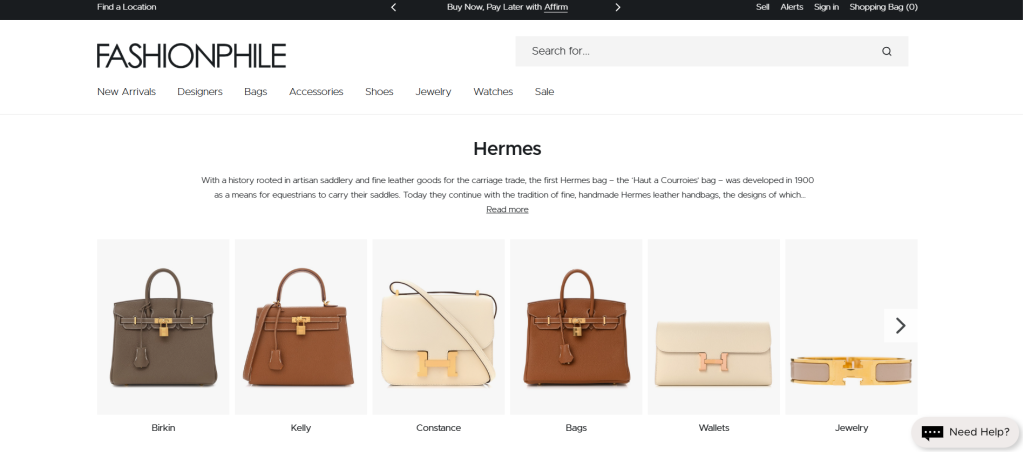Image resolution: width=1024 pixels, height=452 pixels.
Task: Click the FASHIONPHILE logo
Action: (x=191, y=56)
